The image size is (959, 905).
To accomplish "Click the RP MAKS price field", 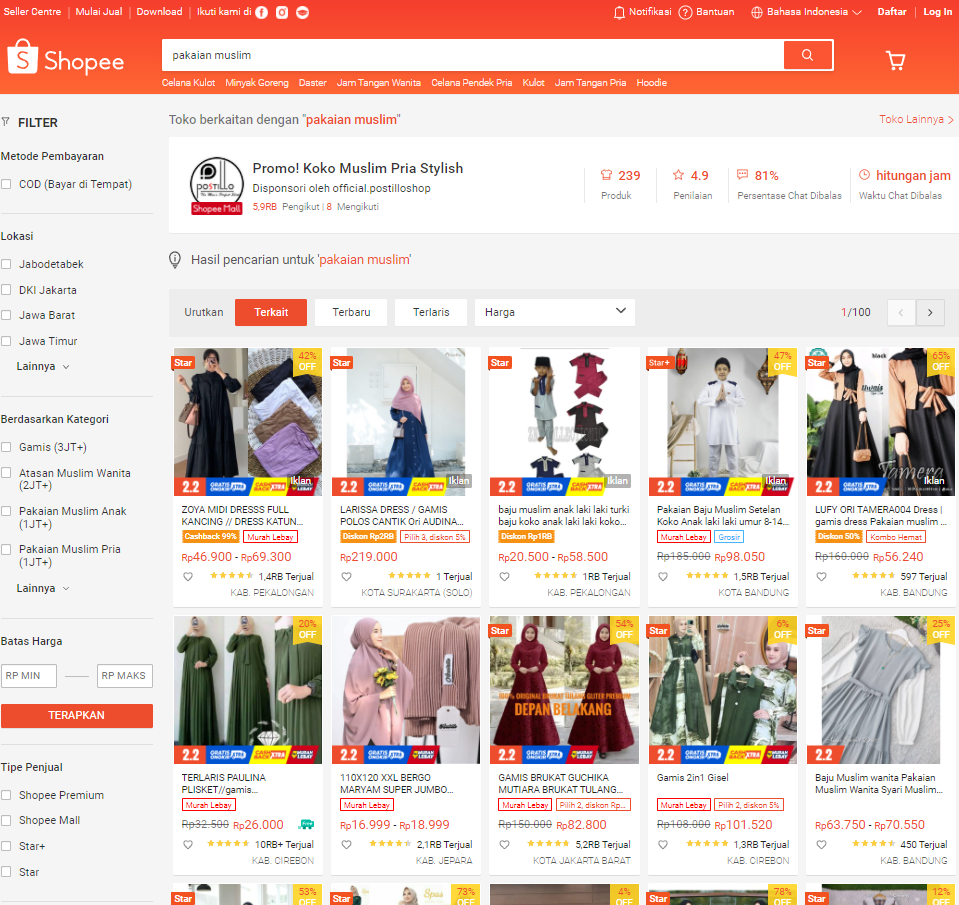I will click(125, 676).
